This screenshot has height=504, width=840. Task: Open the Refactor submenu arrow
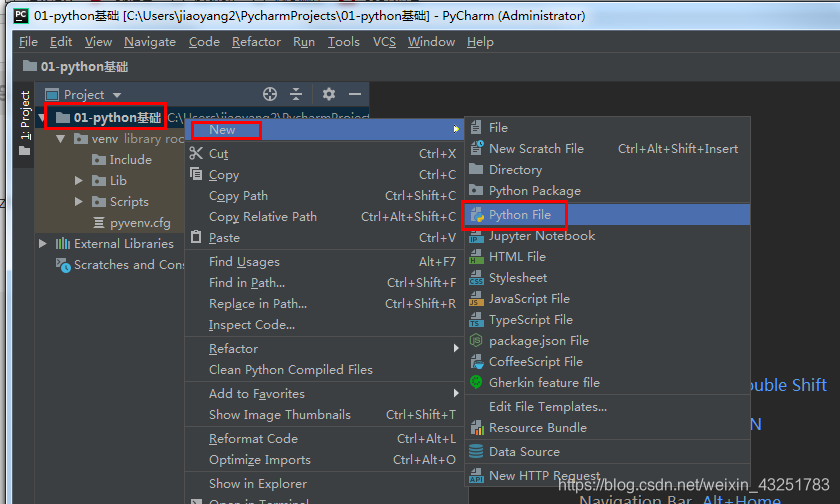pyautogui.click(x=455, y=348)
